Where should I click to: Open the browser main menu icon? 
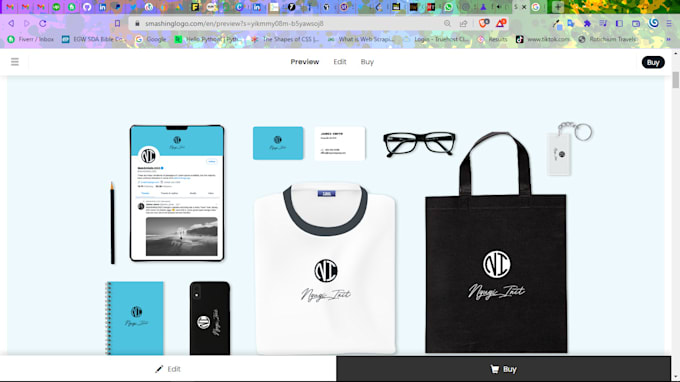[669, 24]
